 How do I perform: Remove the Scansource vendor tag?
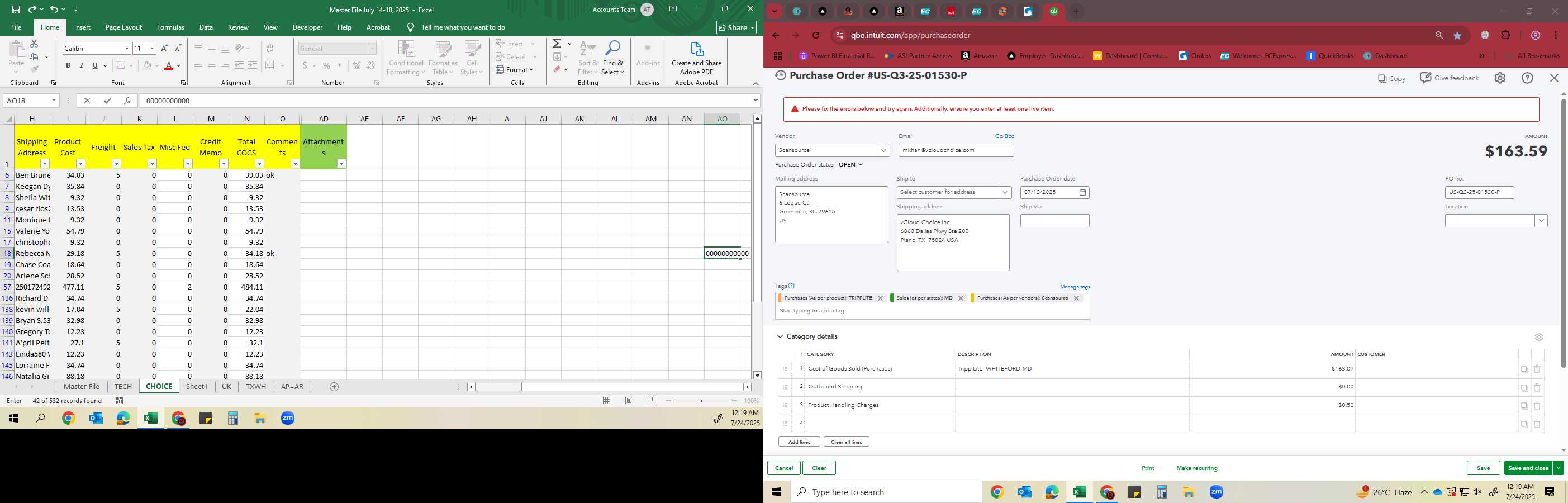(x=1076, y=298)
